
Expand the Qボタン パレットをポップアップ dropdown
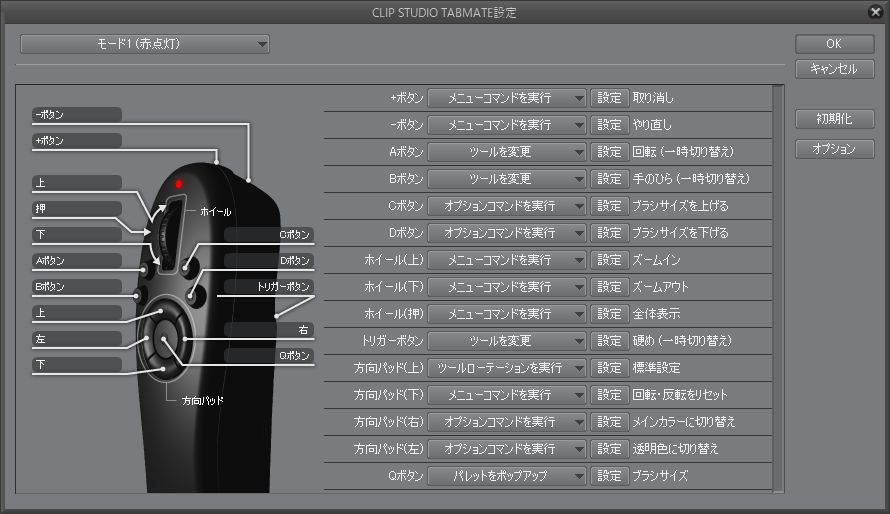point(507,476)
